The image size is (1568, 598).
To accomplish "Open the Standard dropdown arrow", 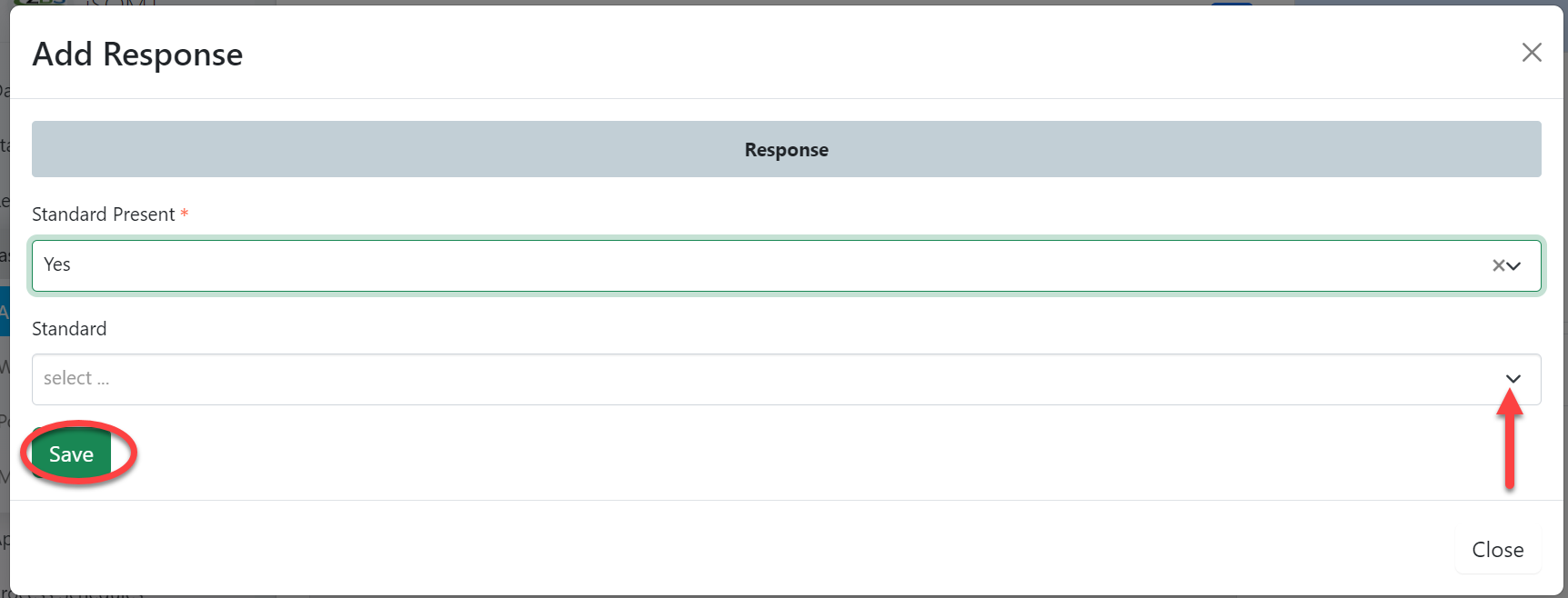I will [1513, 379].
